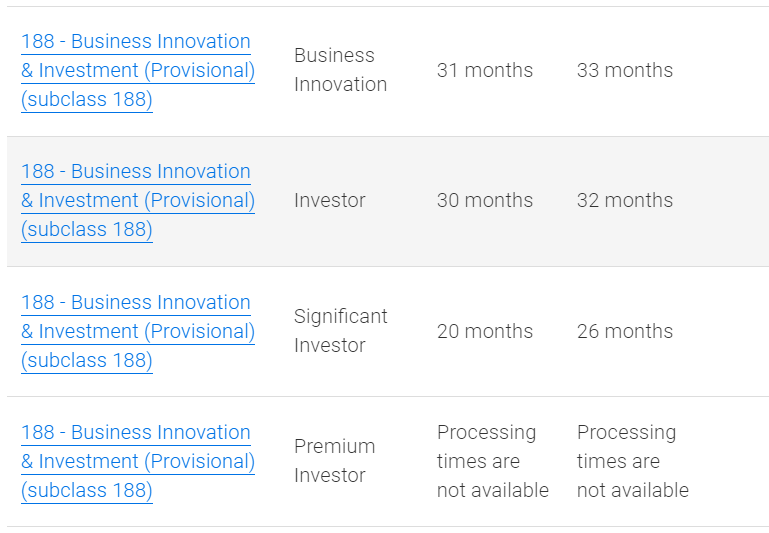Click '(subclass 188)' text in the Premium Investor row
The image size is (769, 533).
pos(87,490)
